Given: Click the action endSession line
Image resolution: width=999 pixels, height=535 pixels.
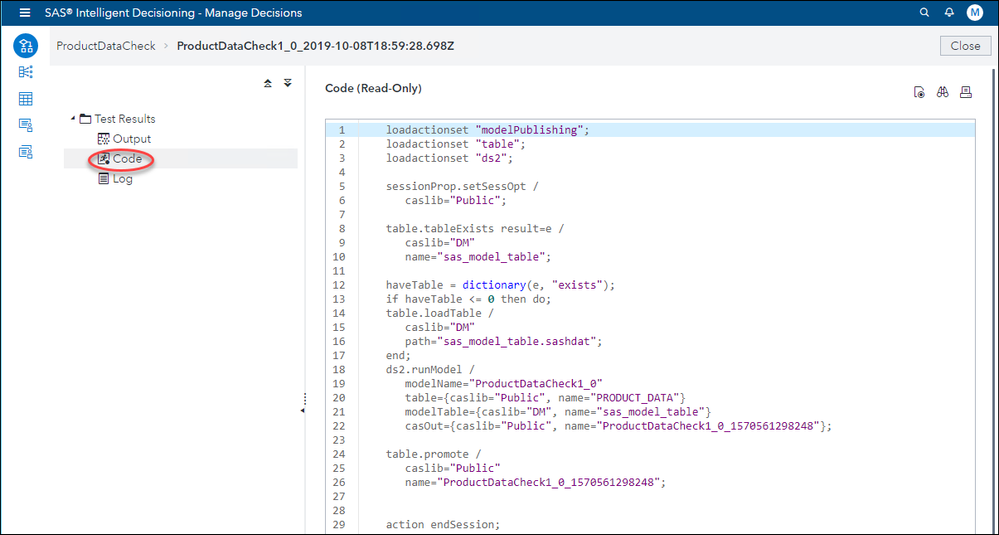Looking at the screenshot, I should point(443,524).
